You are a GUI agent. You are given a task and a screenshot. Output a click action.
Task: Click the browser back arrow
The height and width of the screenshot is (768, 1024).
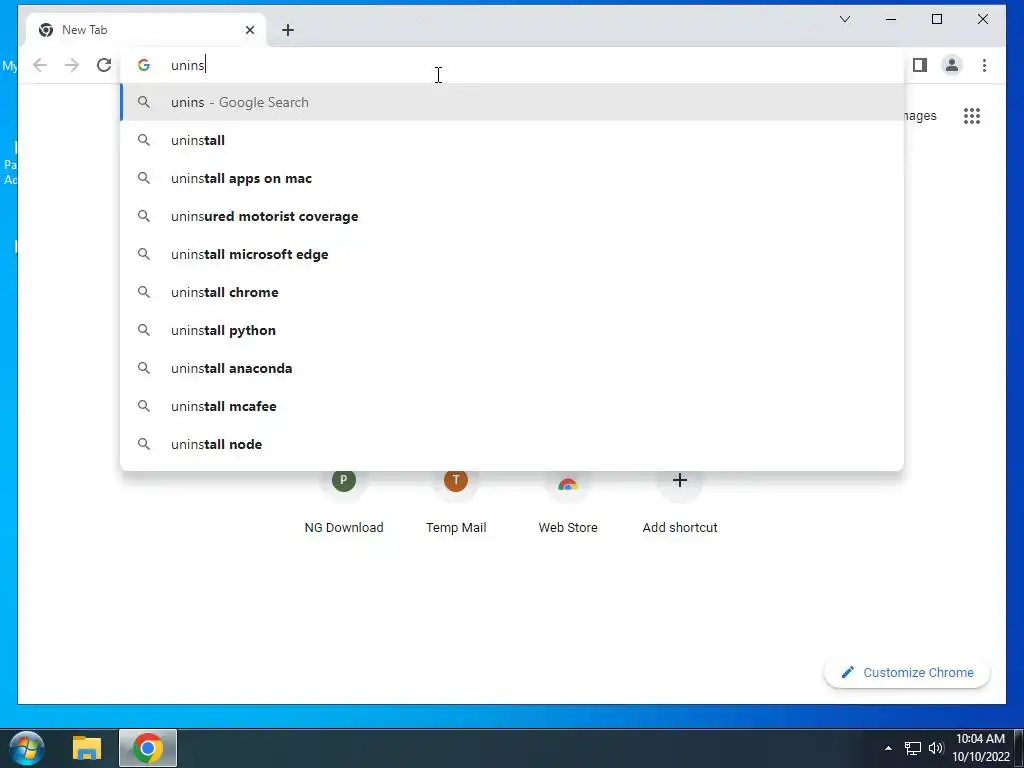point(40,65)
